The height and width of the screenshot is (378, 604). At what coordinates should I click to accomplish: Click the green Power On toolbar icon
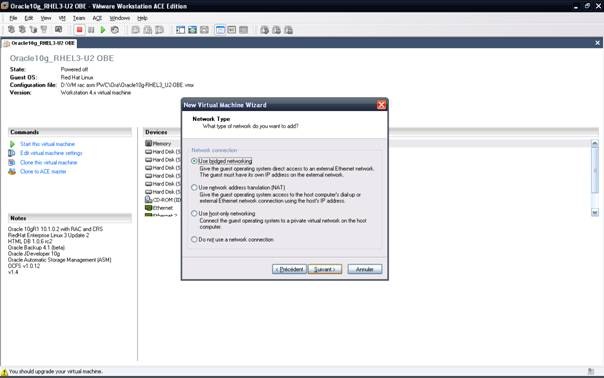coord(103,30)
